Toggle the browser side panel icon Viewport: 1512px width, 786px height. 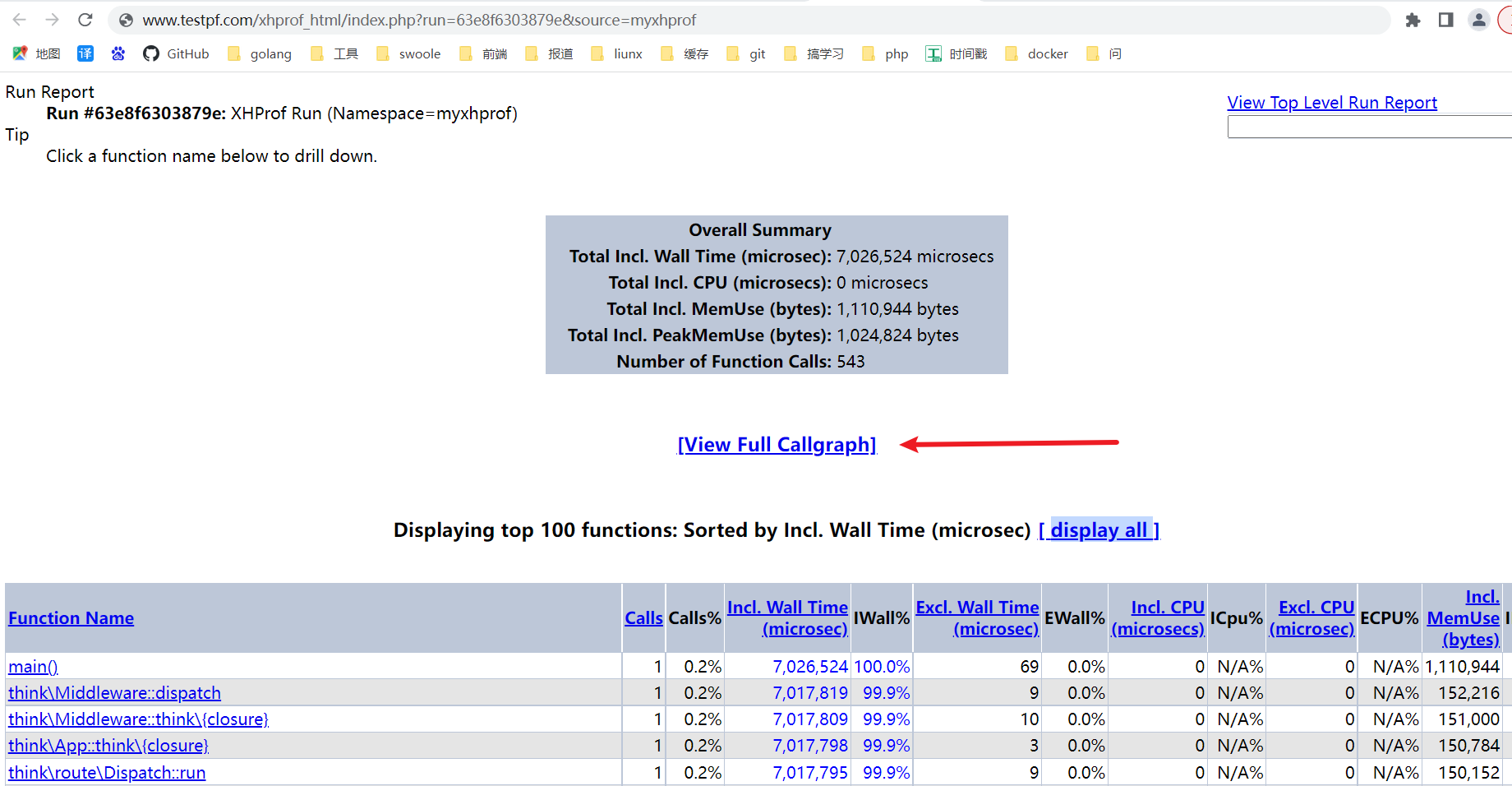(x=1445, y=20)
